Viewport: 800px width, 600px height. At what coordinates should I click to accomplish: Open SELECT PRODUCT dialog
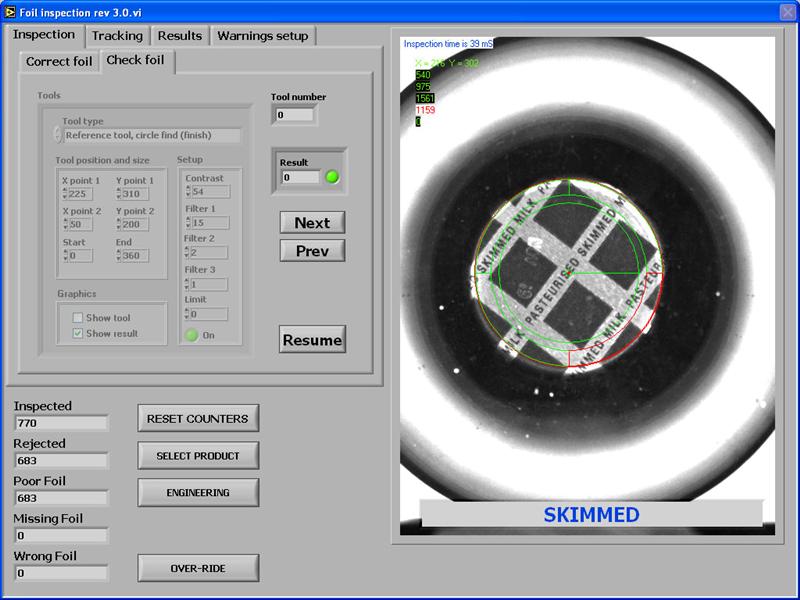[x=198, y=456]
